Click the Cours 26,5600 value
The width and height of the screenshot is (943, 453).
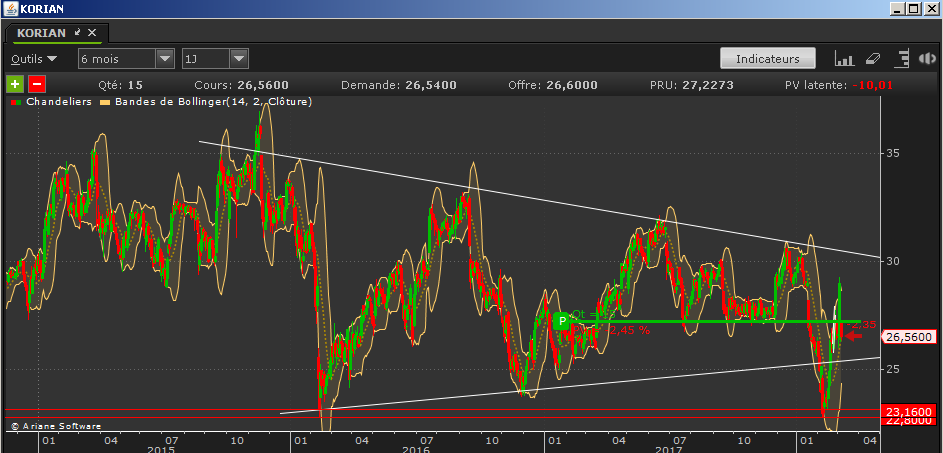point(263,85)
